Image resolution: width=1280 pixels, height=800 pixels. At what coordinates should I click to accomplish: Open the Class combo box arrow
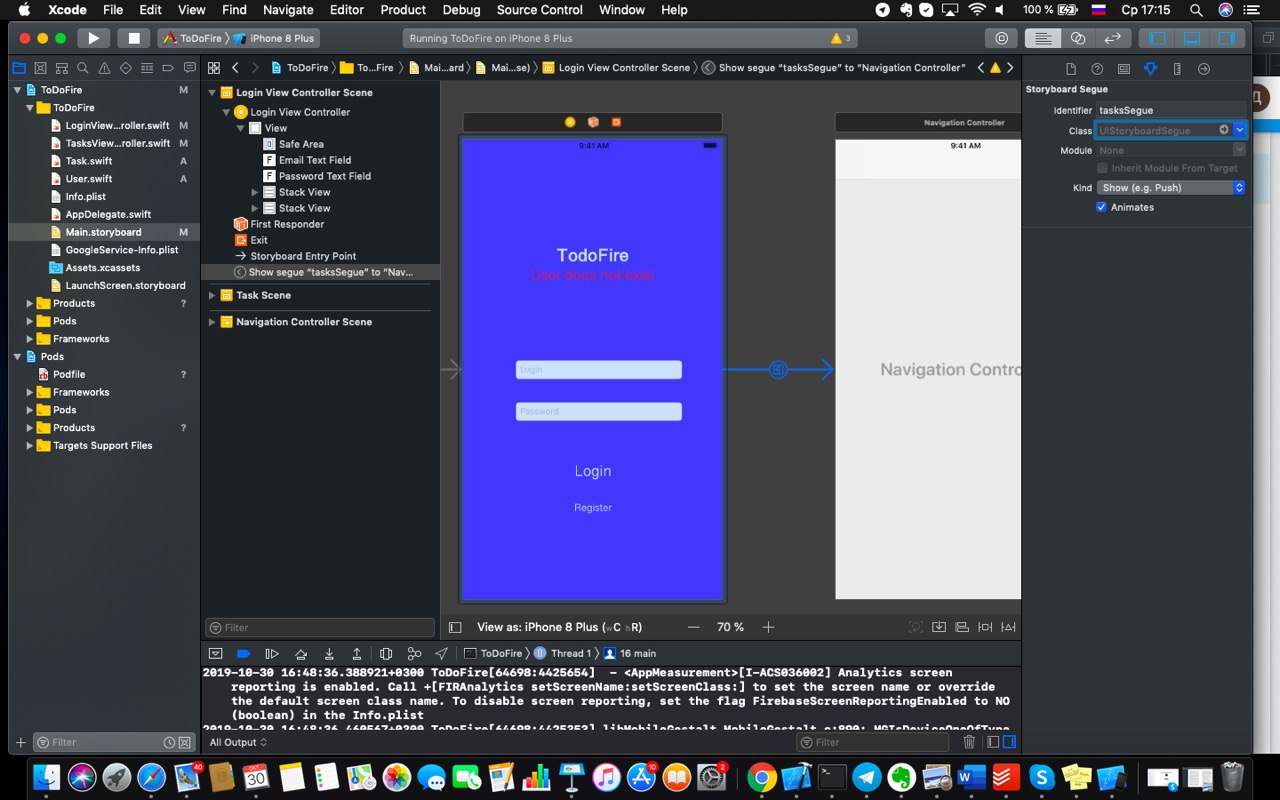tap(1239, 130)
